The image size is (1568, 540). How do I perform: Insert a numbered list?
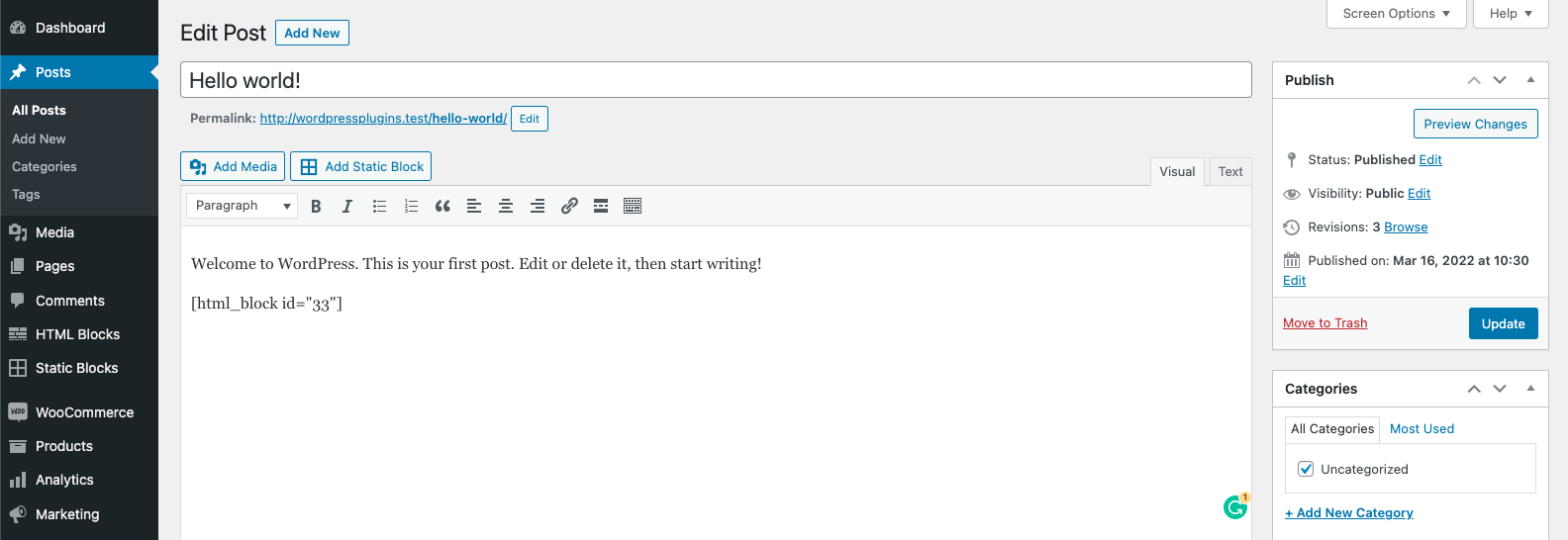click(x=411, y=206)
